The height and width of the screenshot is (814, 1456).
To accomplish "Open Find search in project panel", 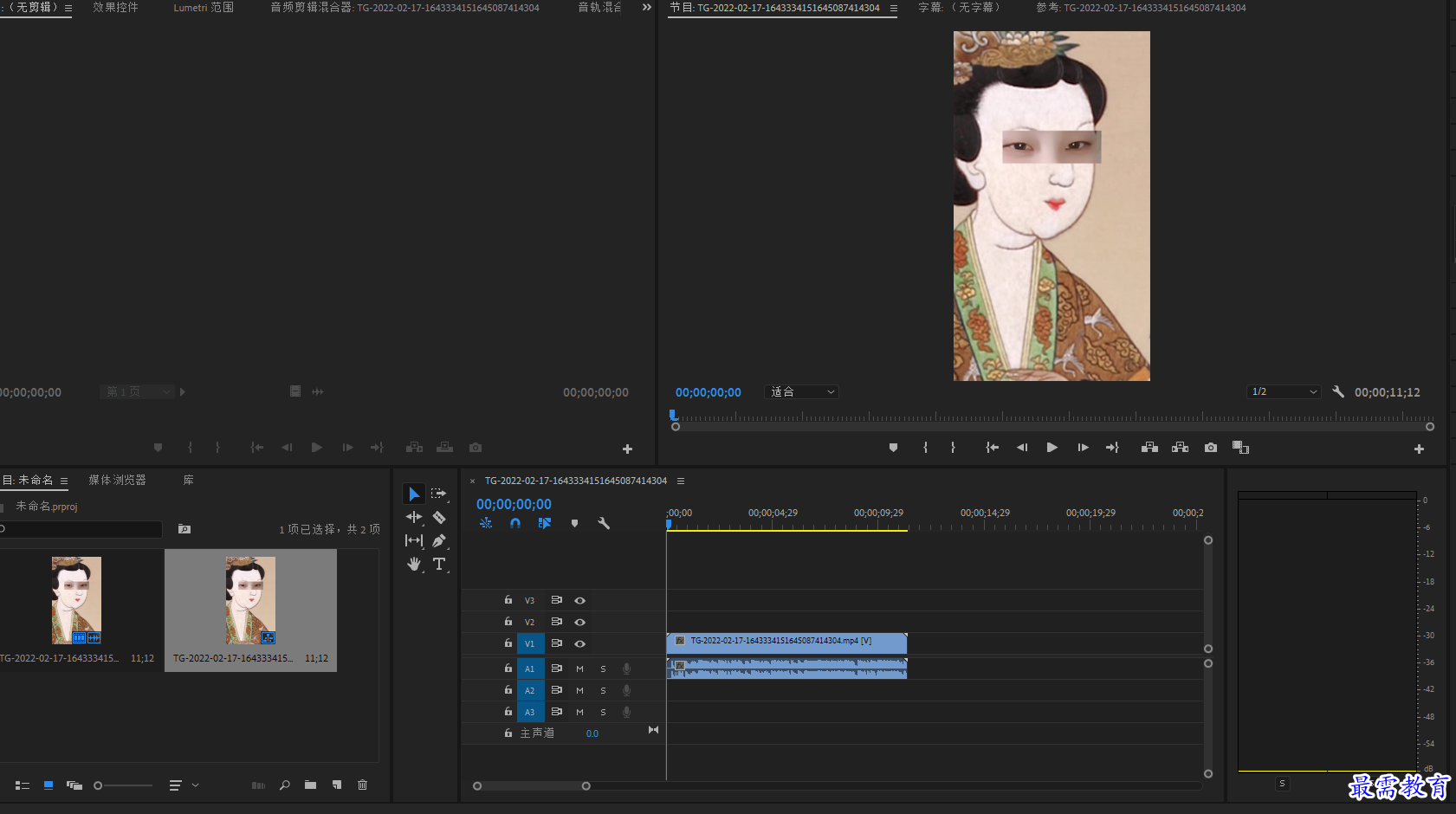I will pyautogui.click(x=284, y=785).
